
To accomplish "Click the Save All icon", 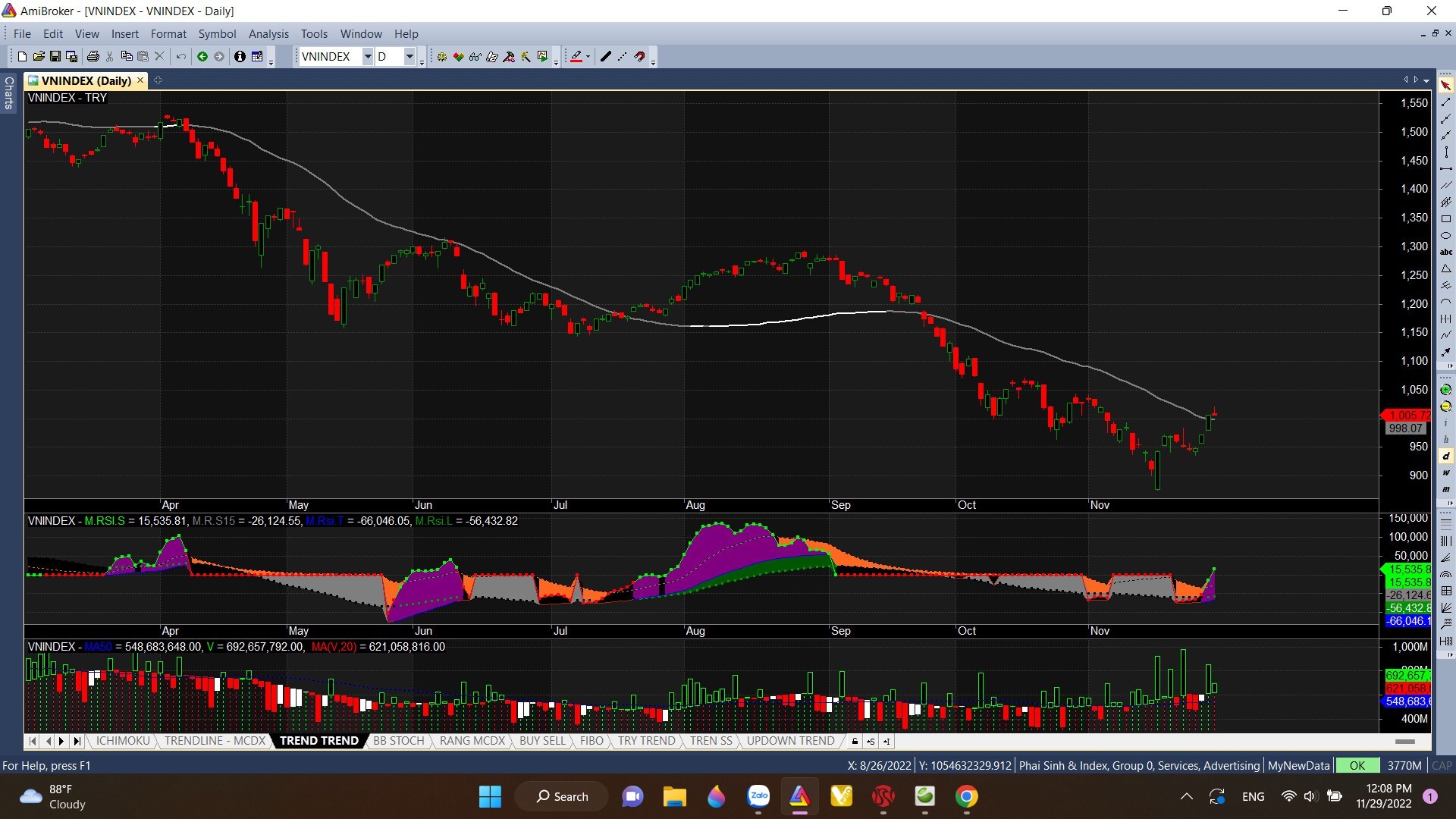I will point(72,57).
